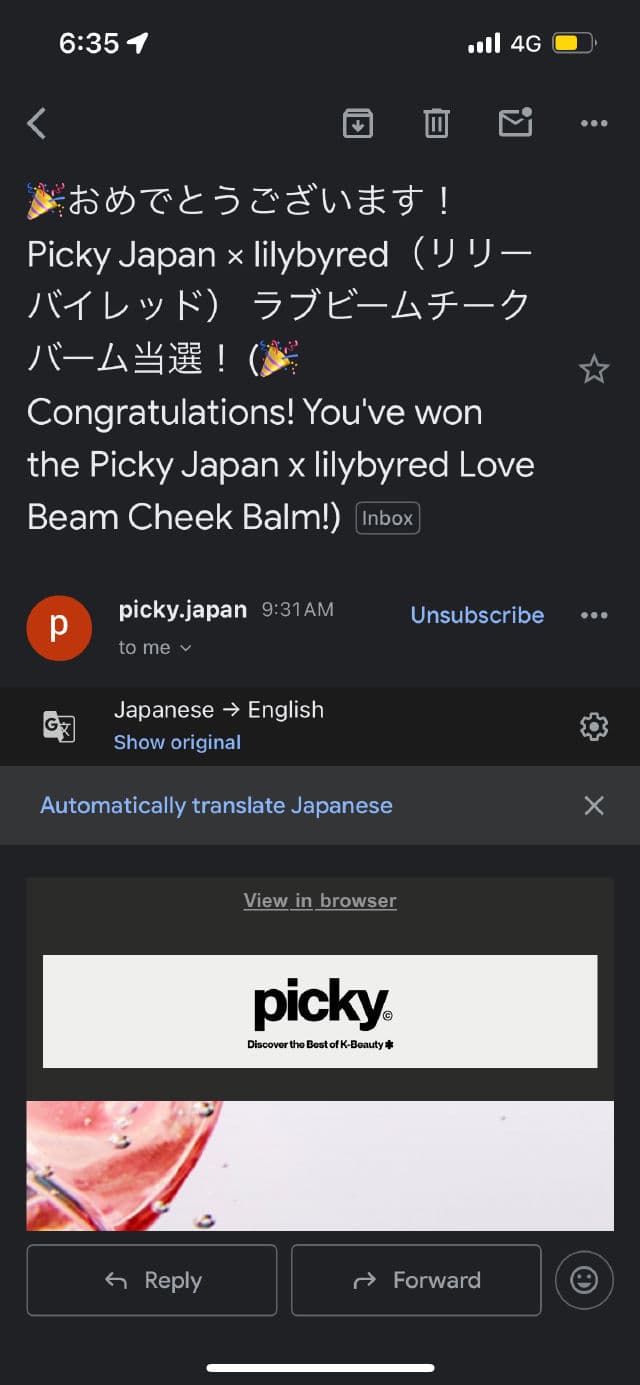Viewport: 640px width, 1385px height.
Task: Open translation settings gear
Action: point(594,726)
